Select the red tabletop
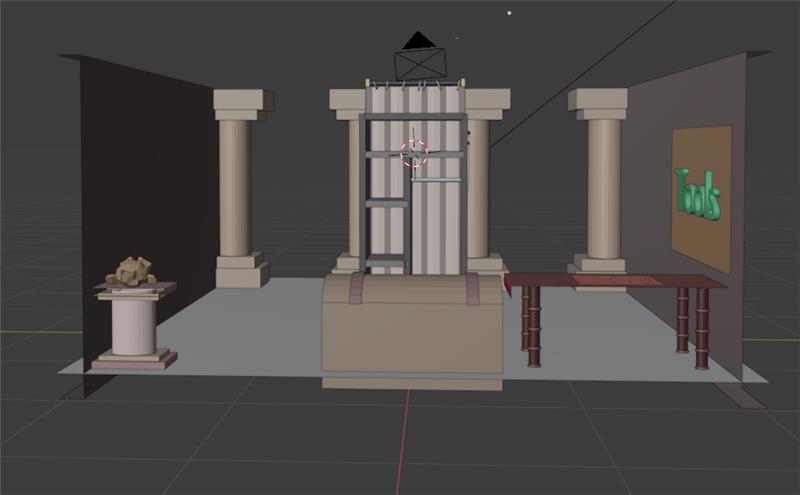This screenshot has width=800, height=495. click(x=615, y=281)
